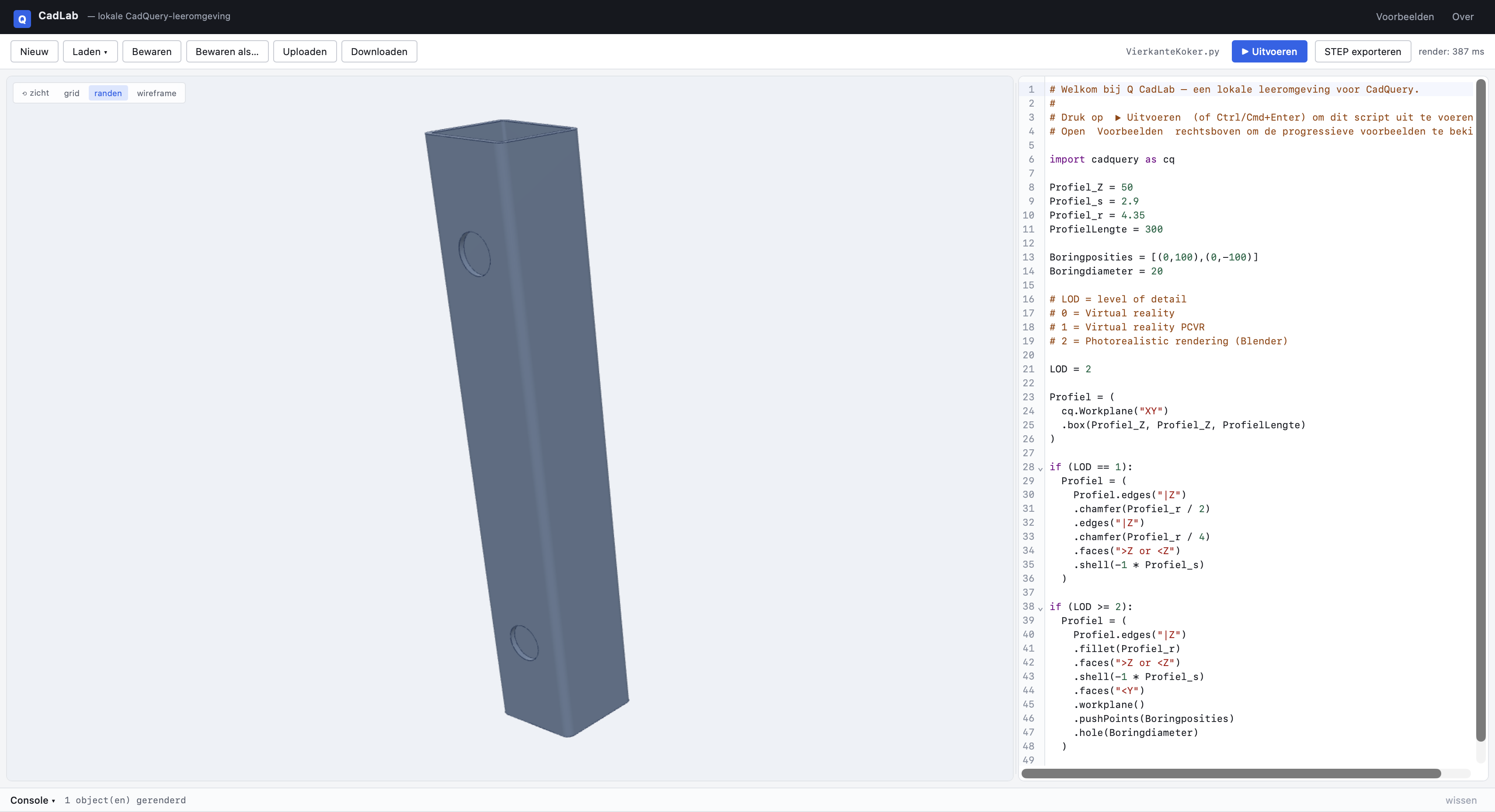Open the Laden dropdown menu
Viewport: 1495px width, 812px height.
click(x=90, y=52)
